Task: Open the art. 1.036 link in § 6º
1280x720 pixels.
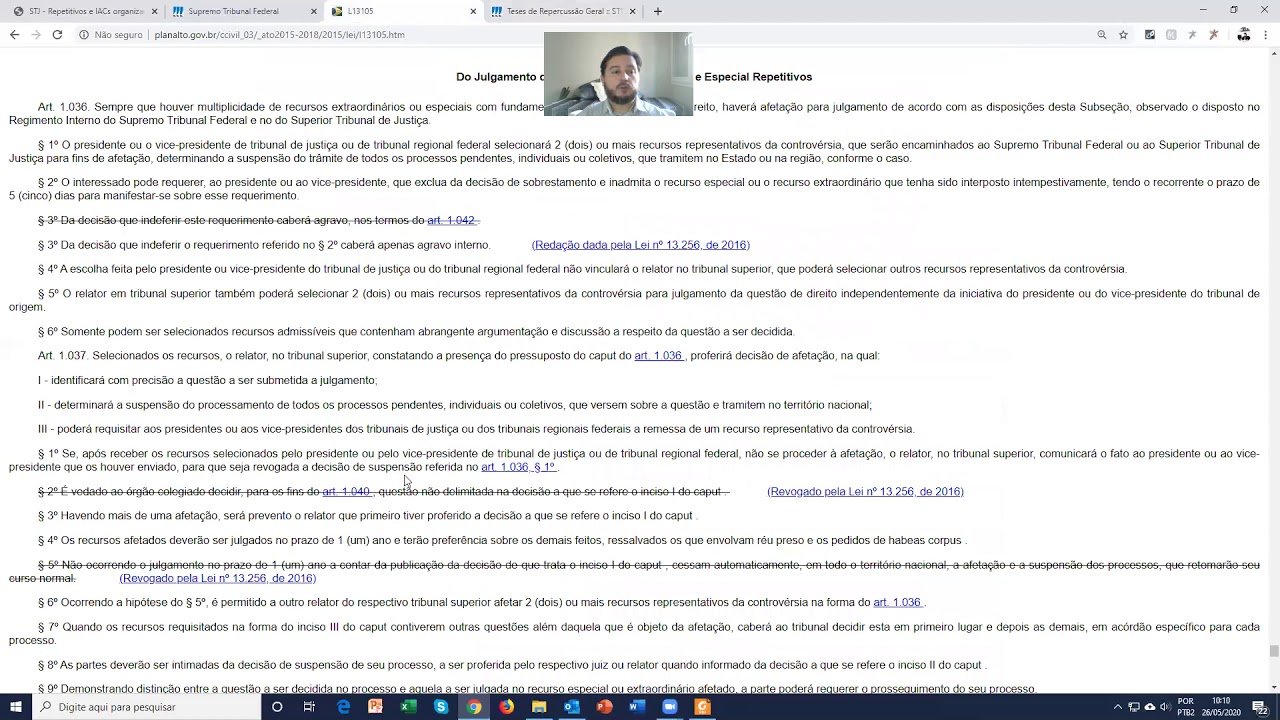Action: click(x=897, y=602)
